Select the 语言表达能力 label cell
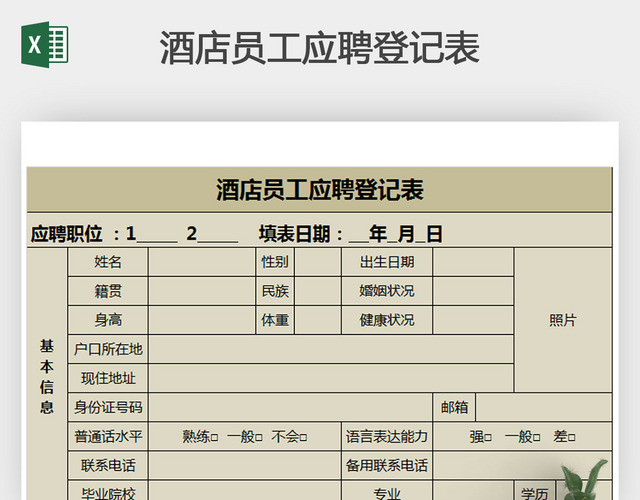 pos(387,437)
